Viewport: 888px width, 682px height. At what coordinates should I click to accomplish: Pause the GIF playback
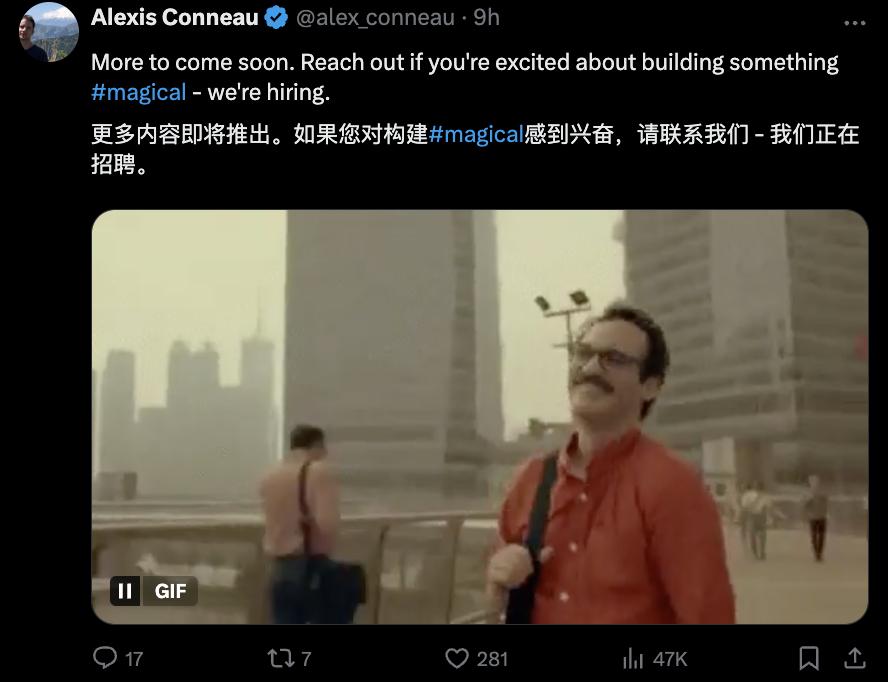pos(125,591)
